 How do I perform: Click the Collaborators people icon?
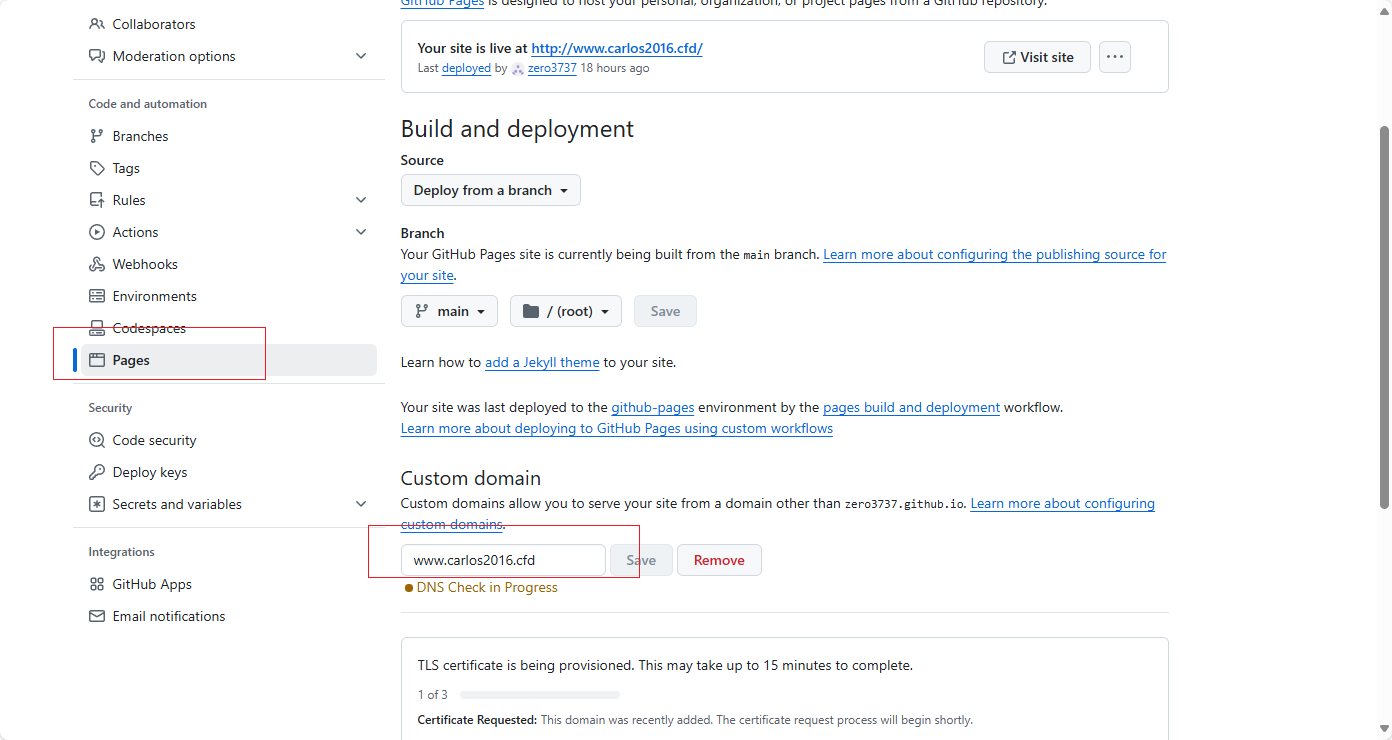pyautogui.click(x=97, y=24)
